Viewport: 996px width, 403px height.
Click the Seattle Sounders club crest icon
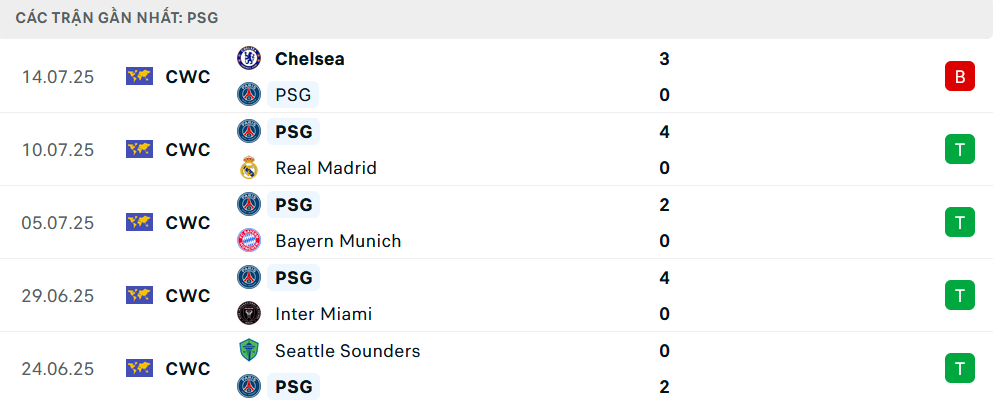[x=248, y=351]
